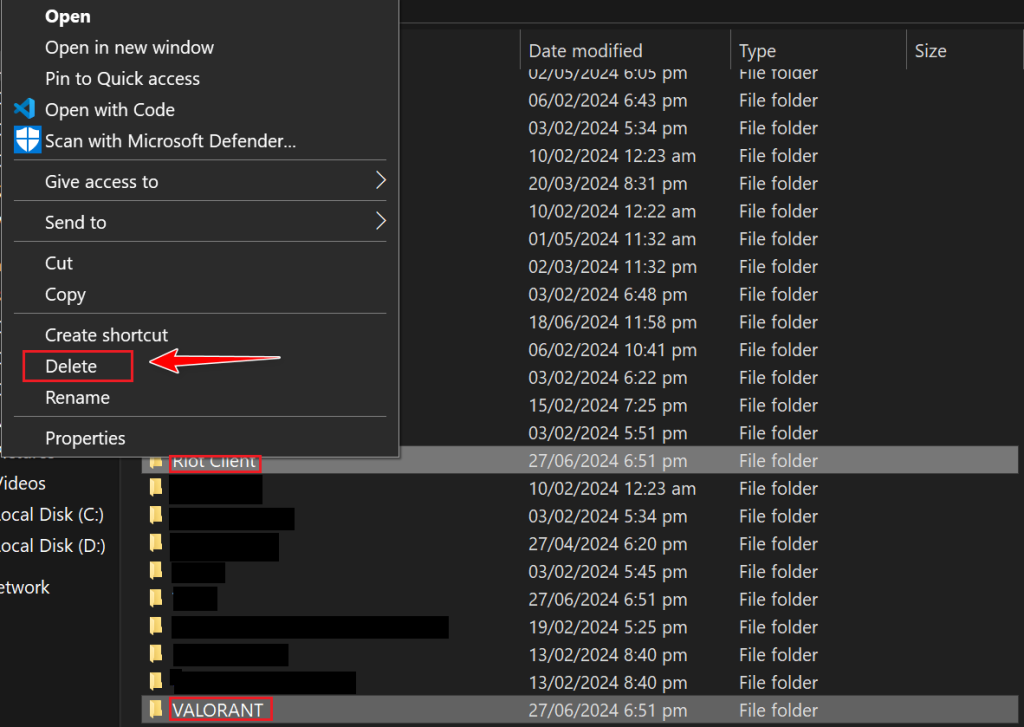This screenshot has width=1024, height=727.
Task: Click the date 19/02/2024 5:25 pm
Action: click(x=607, y=627)
